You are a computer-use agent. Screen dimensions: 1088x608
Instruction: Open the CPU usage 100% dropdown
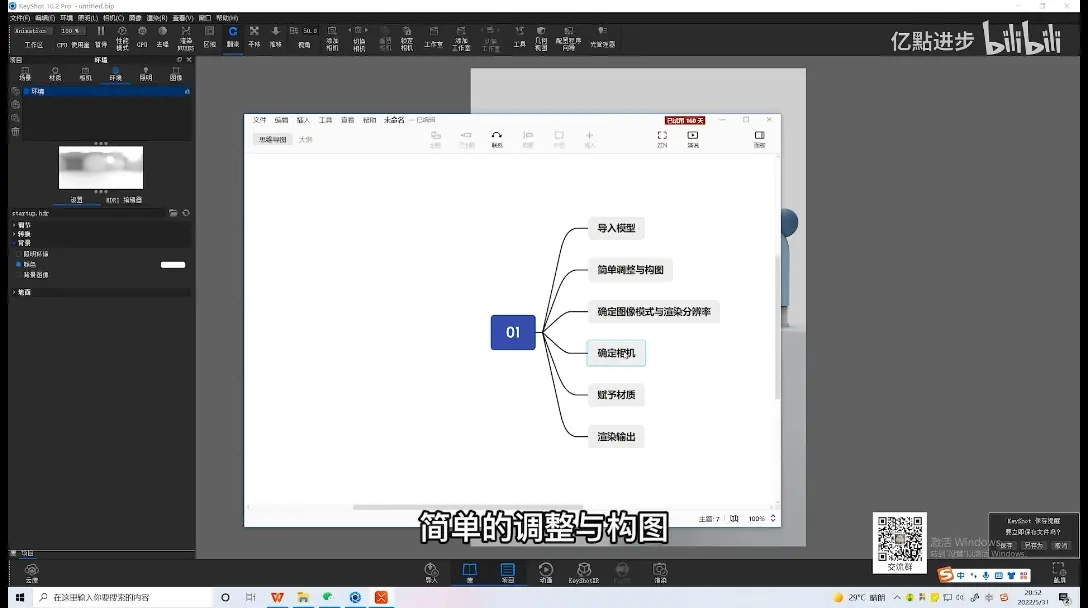(x=72, y=31)
